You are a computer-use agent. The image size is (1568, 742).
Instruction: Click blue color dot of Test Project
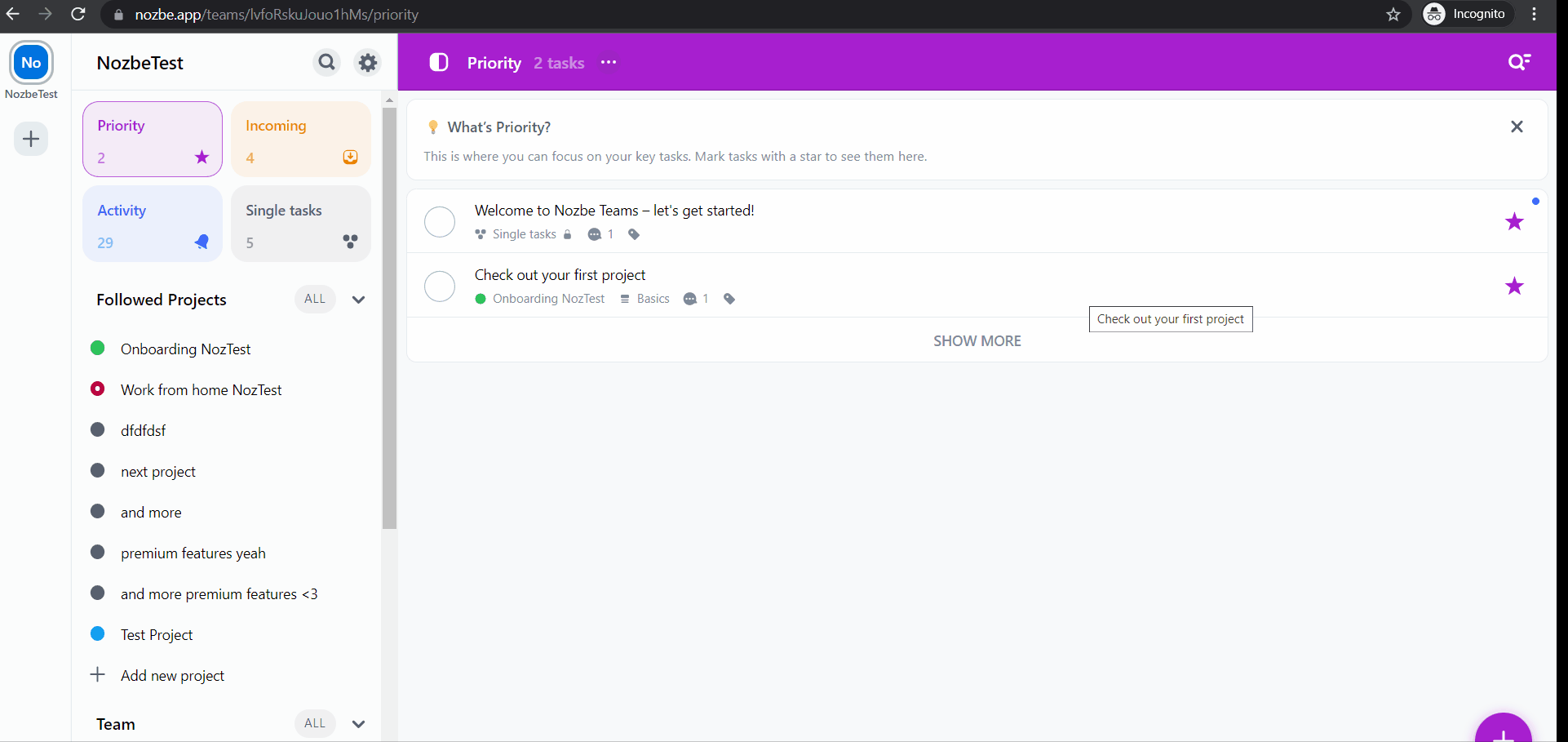pyautogui.click(x=98, y=633)
